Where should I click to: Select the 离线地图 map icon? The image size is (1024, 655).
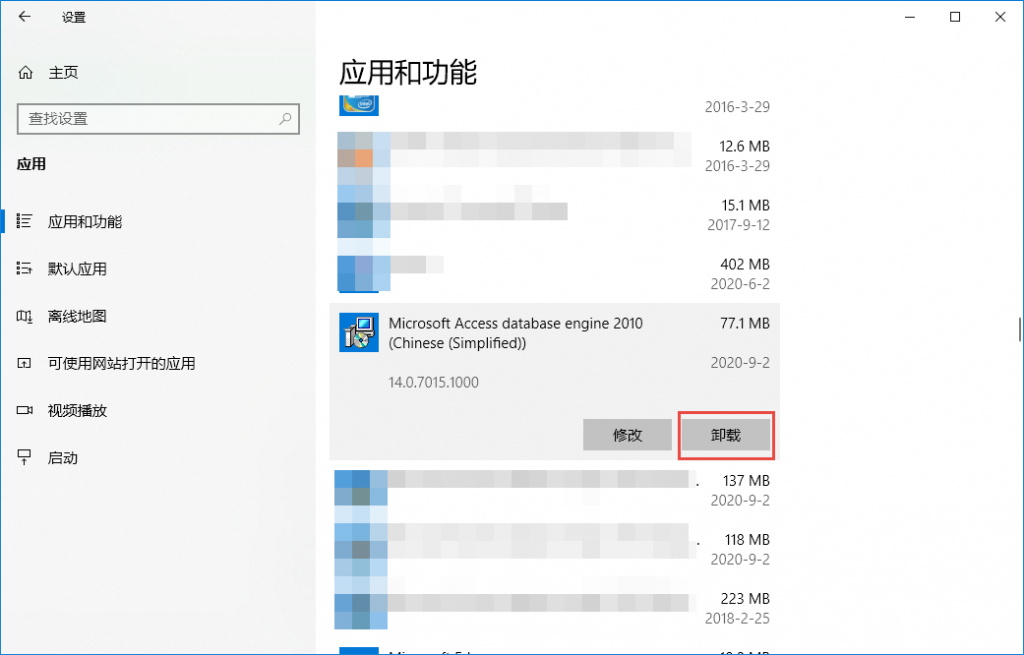(x=24, y=316)
